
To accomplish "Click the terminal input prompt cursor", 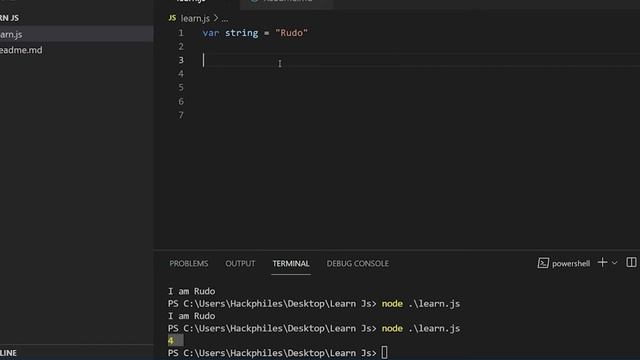I will tap(384, 353).
